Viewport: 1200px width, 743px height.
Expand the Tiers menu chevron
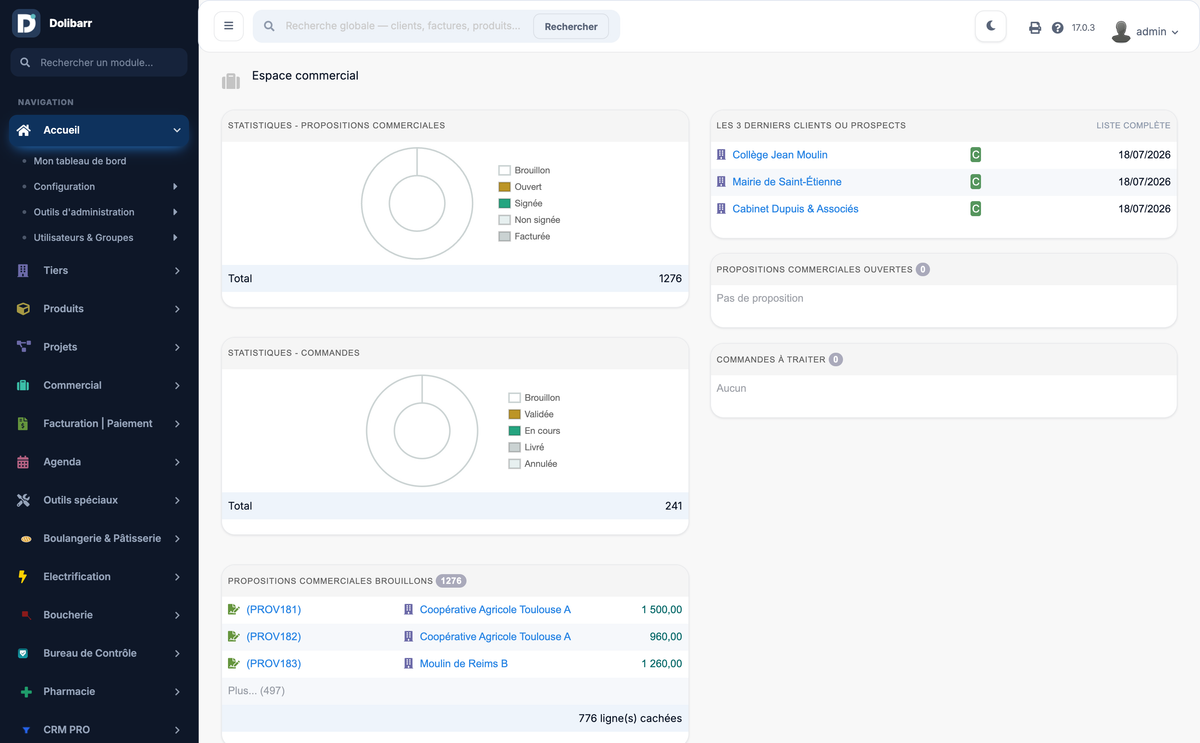point(177,271)
